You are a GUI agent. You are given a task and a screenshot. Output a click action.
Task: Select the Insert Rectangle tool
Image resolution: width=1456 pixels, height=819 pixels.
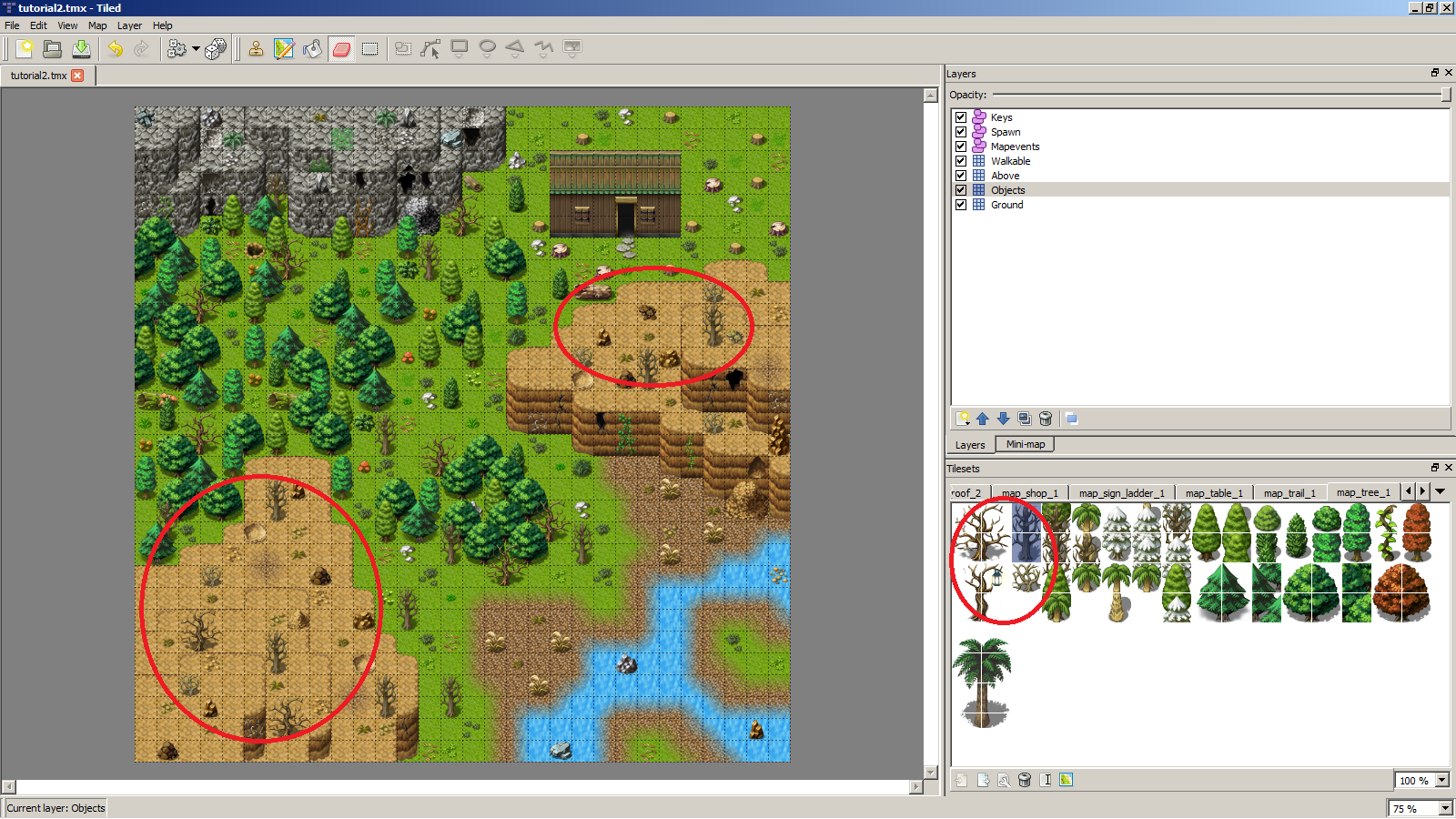(460, 49)
